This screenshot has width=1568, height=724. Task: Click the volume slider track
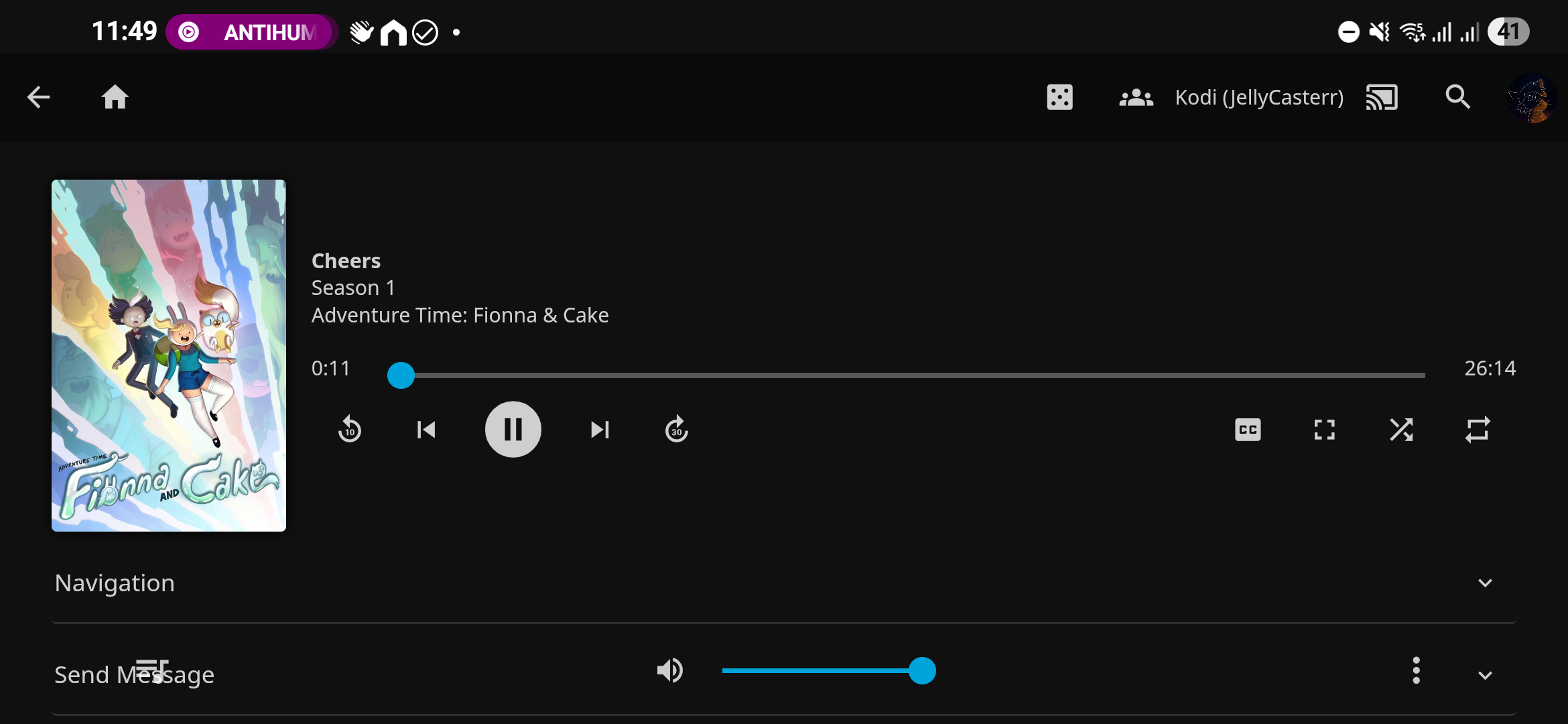click(x=818, y=670)
